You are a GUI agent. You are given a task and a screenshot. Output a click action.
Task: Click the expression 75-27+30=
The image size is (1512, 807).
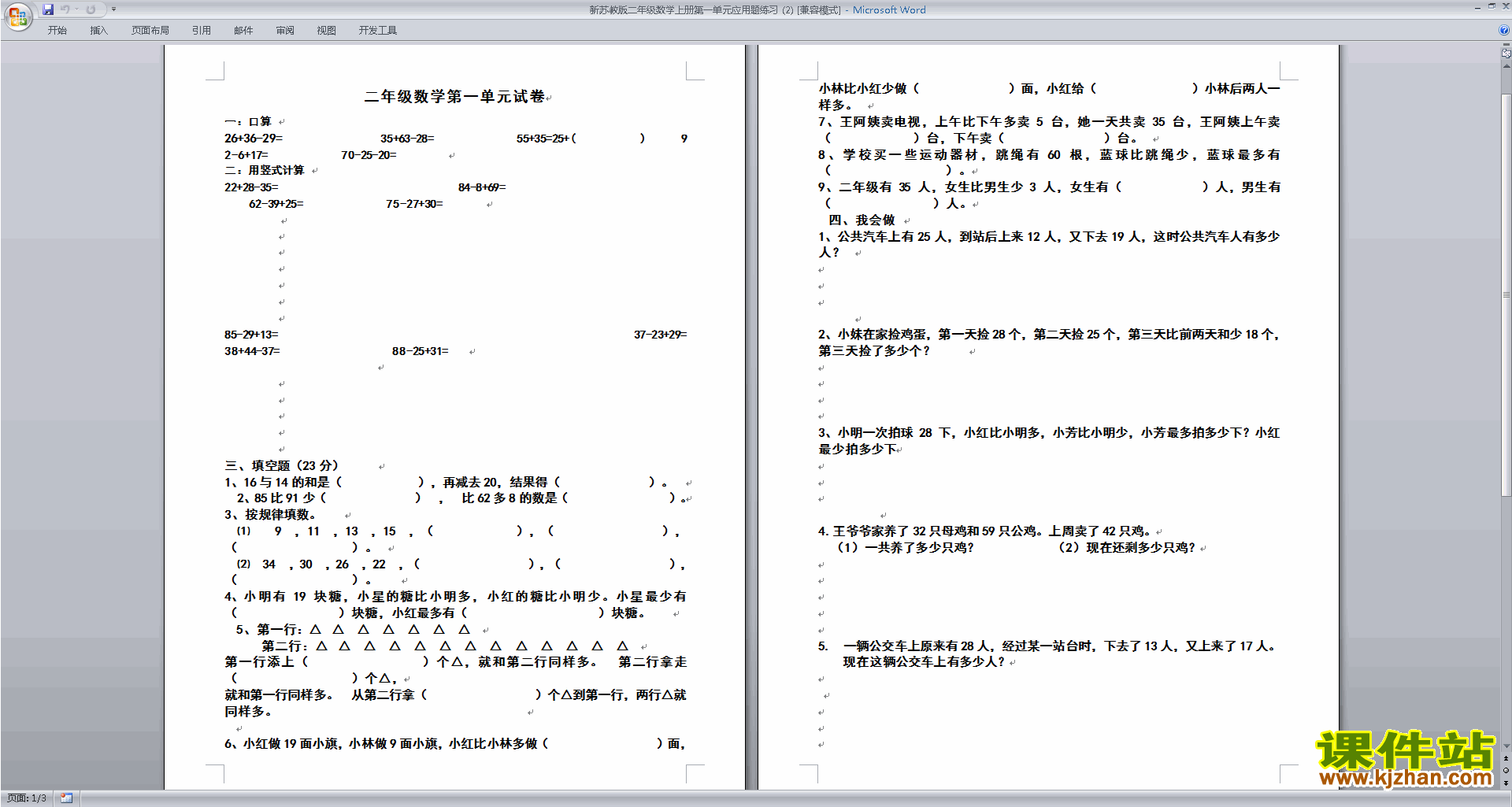tap(414, 204)
